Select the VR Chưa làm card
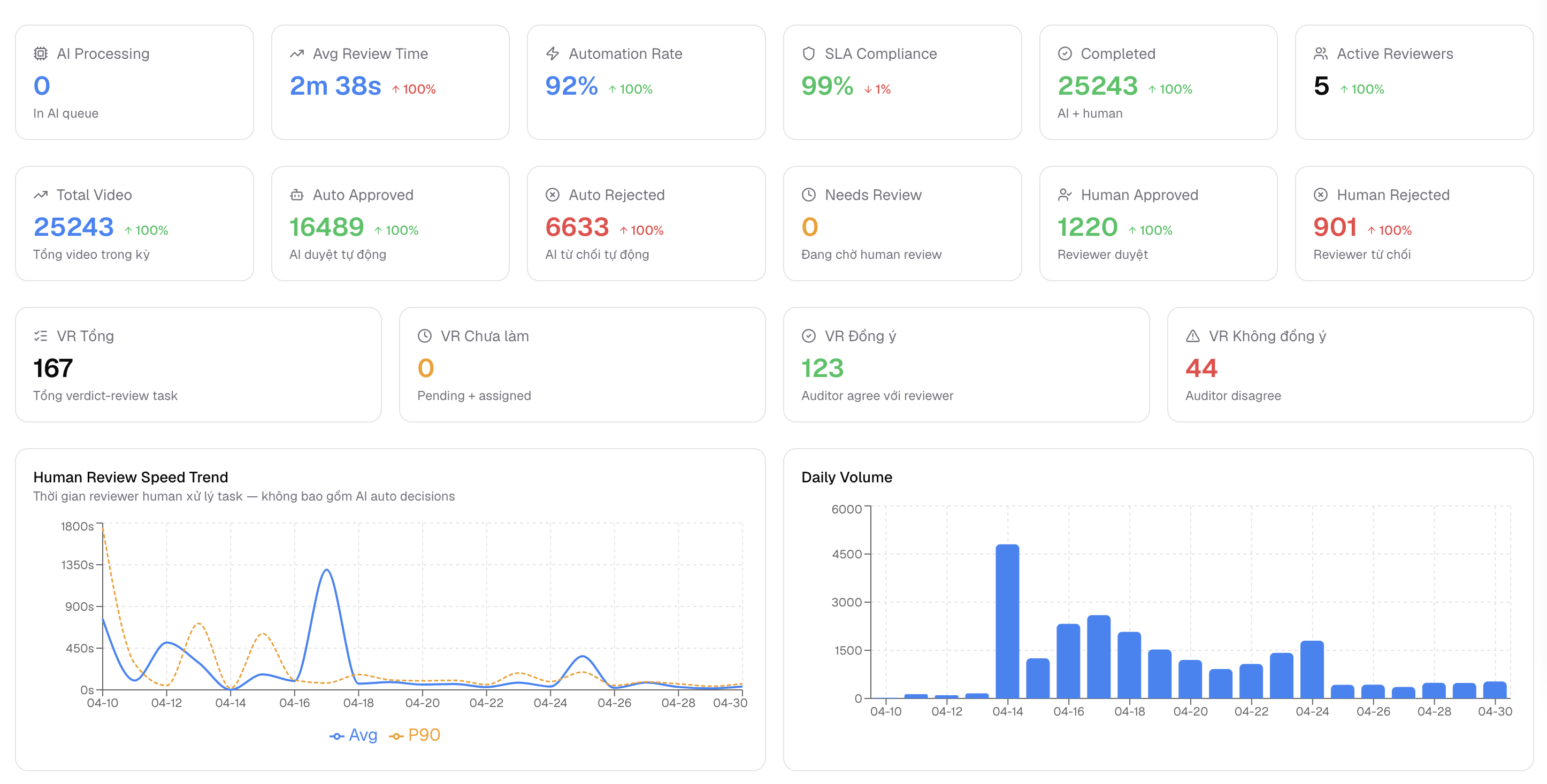 point(582,364)
